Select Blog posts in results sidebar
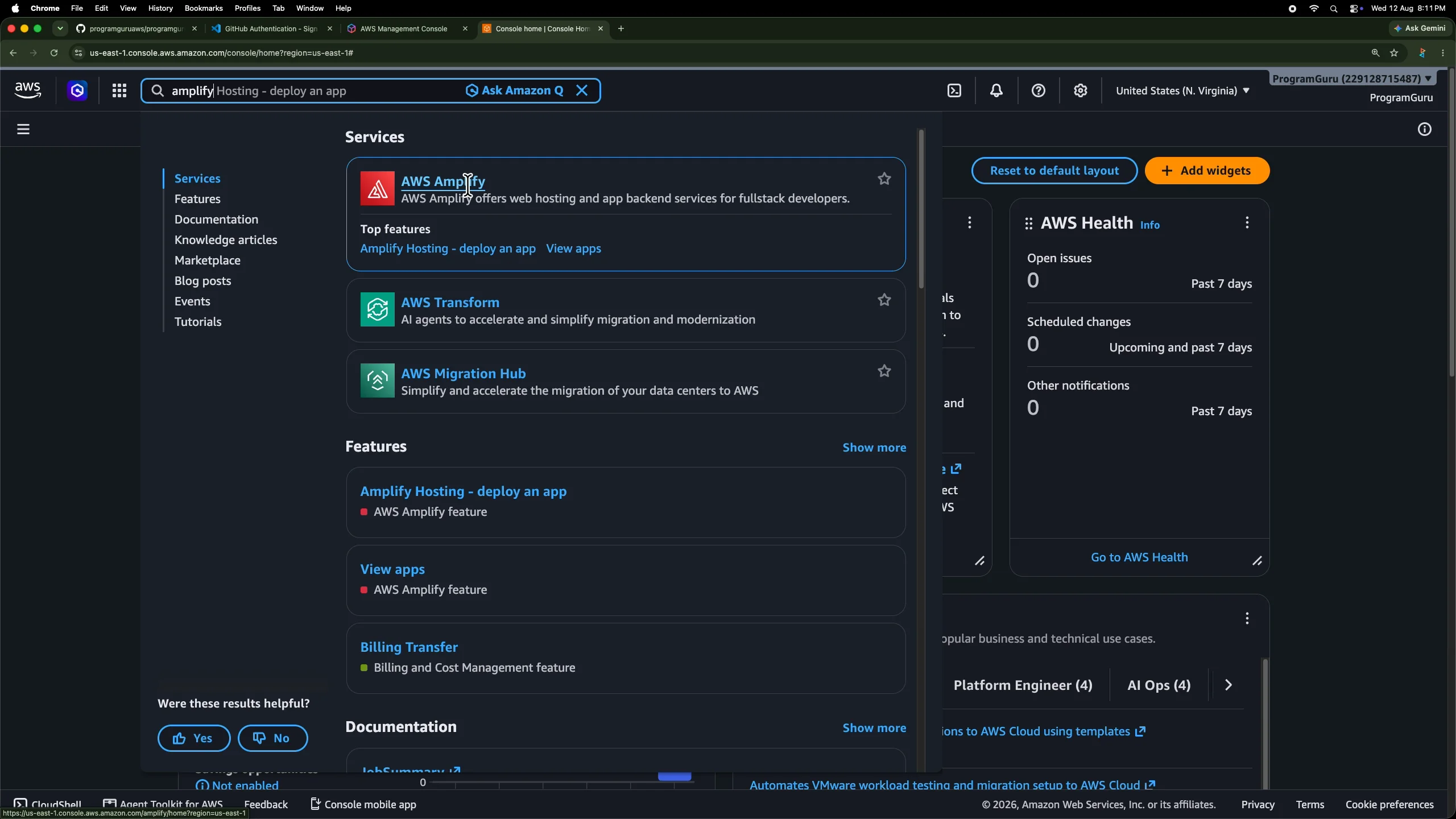This screenshot has width=1456, height=819. 202,281
